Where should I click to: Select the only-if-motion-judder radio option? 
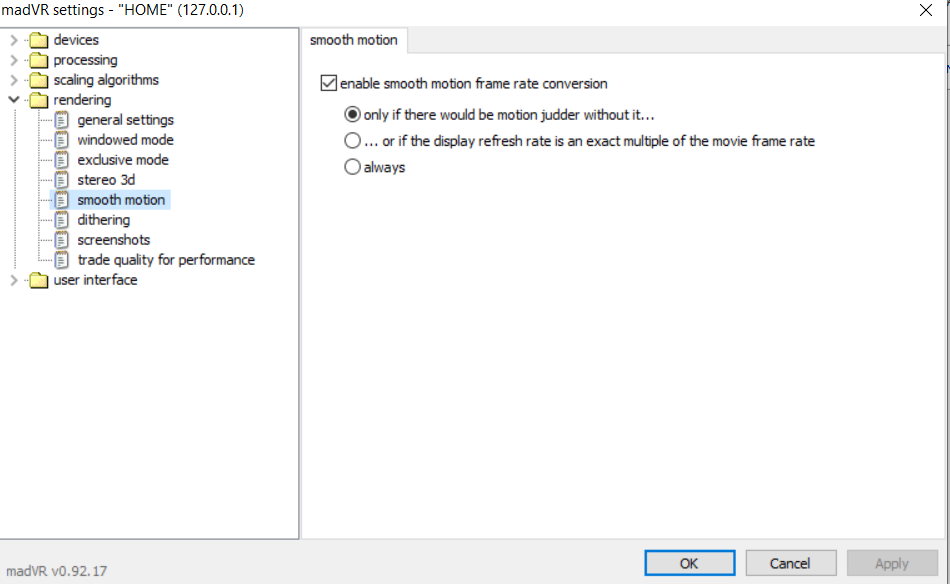click(x=352, y=115)
